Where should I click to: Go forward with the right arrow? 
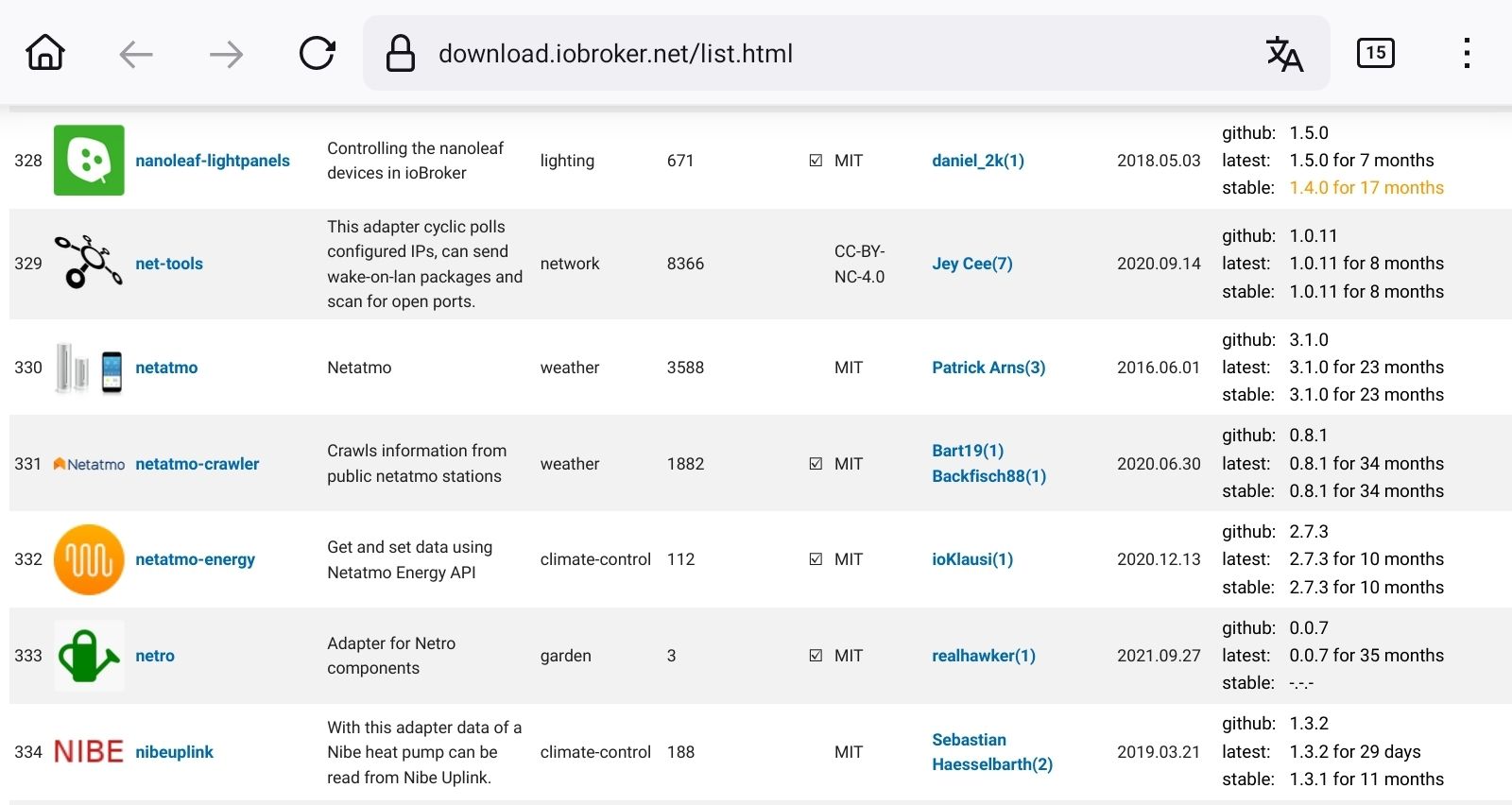click(x=226, y=54)
